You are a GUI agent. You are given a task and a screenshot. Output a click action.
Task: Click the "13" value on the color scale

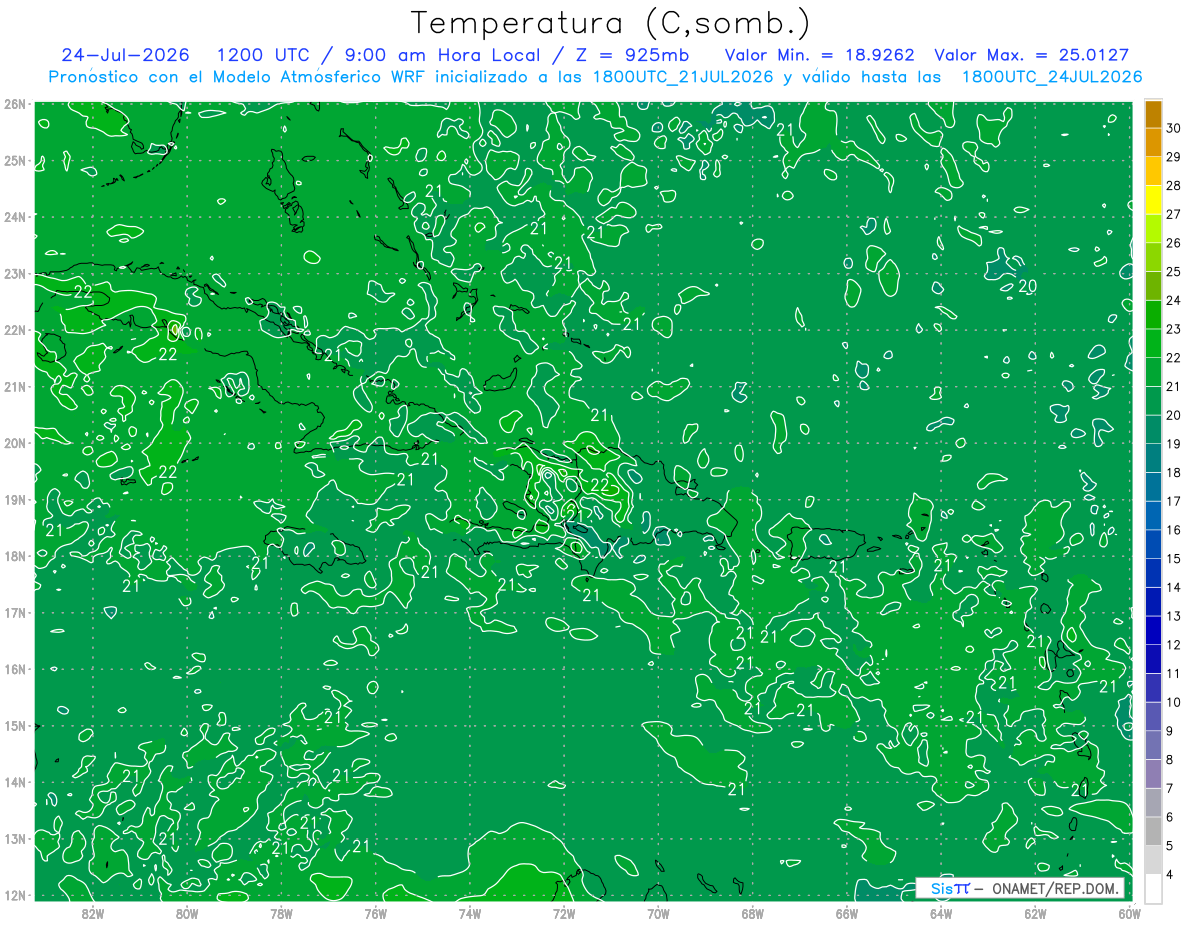(x=1173, y=616)
